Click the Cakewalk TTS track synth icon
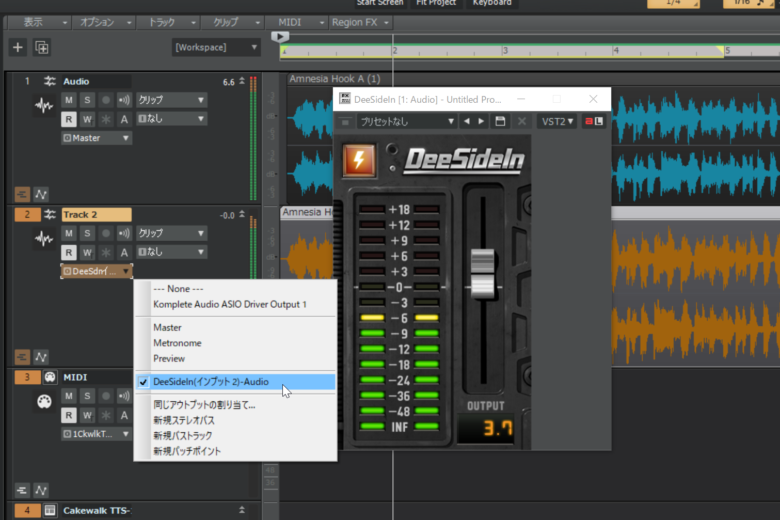This screenshot has width=780, height=520. coord(50,510)
